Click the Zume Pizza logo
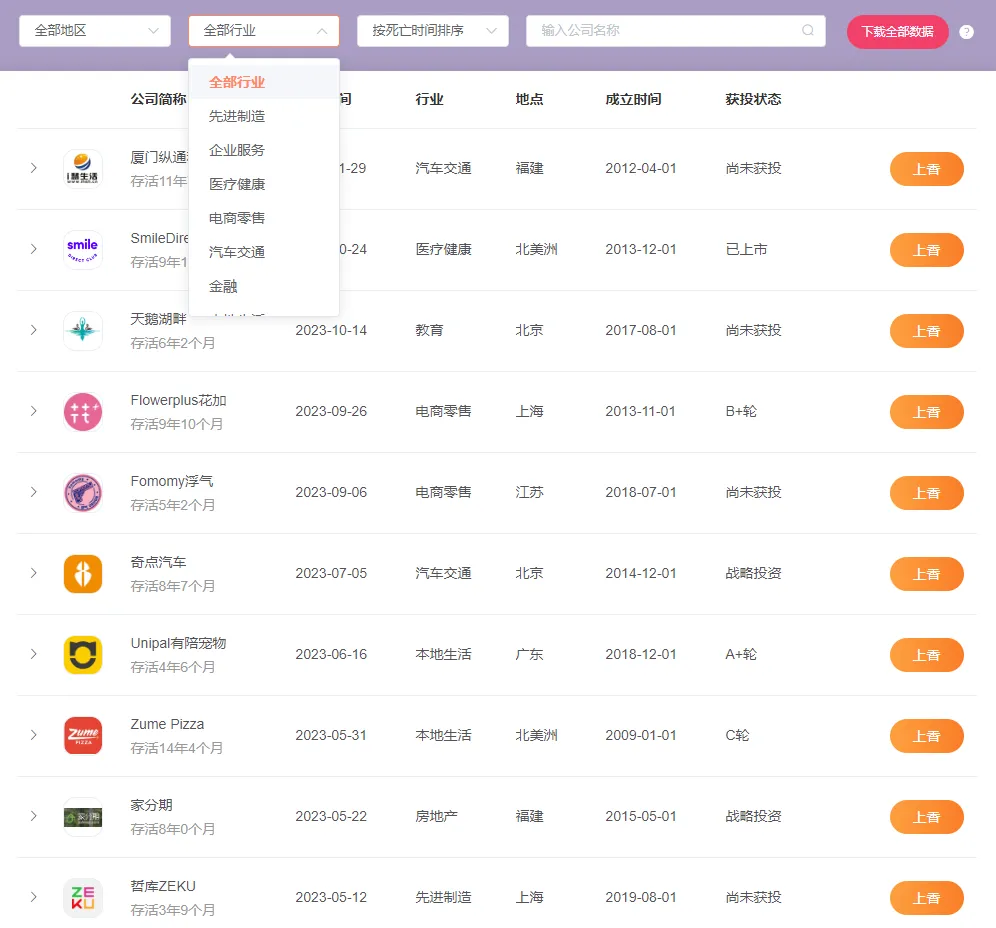The width and height of the screenshot is (996, 928). [83, 735]
